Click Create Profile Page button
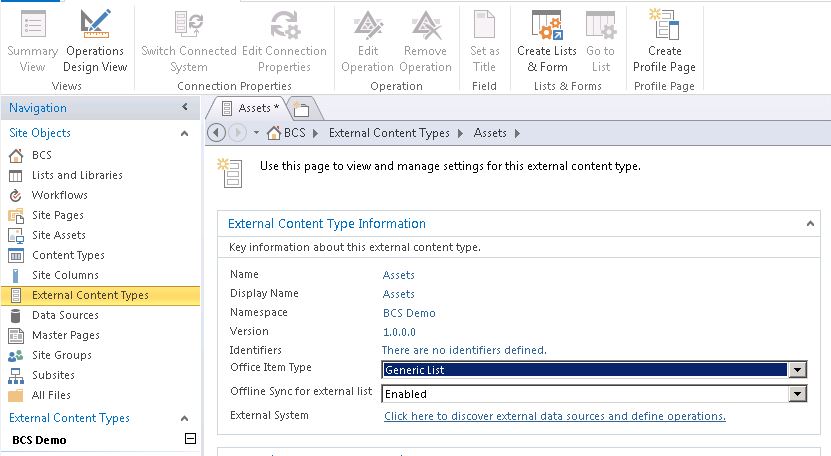This screenshot has height=456, width=831. pyautogui.click(x=664, y=41)
